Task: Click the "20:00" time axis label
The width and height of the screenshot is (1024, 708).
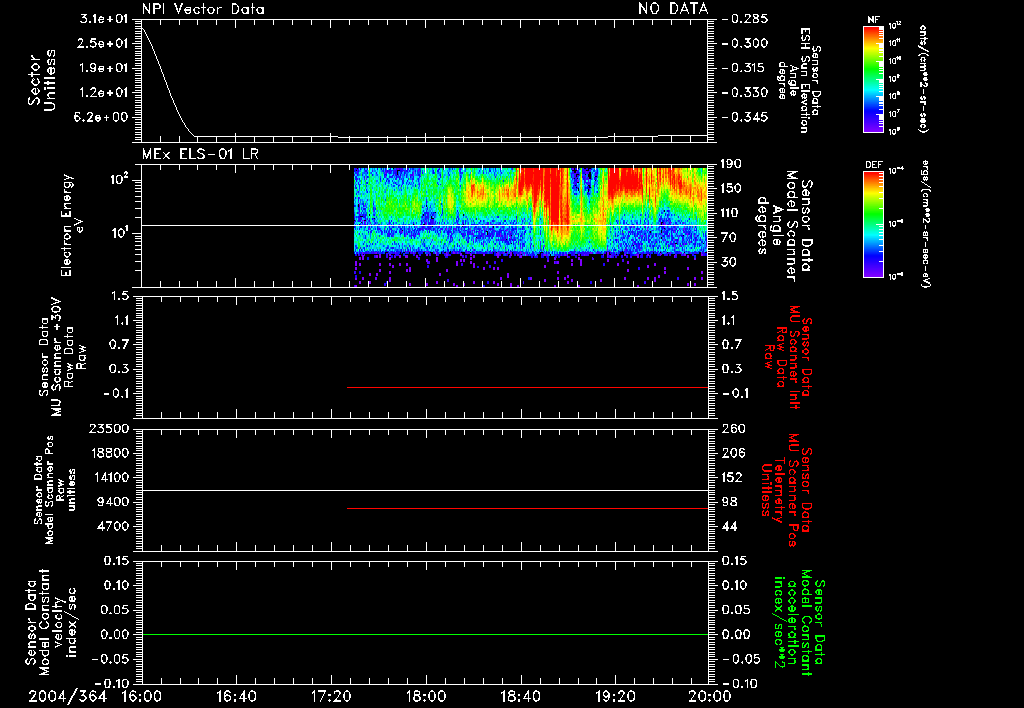Action: (710, 696)
